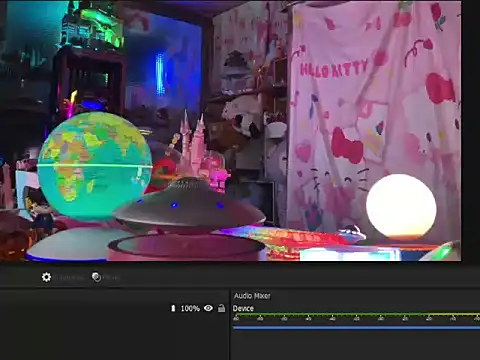The image size is (480, 360).
Task: Click the battery icon beside 100%
Action: 173,308
